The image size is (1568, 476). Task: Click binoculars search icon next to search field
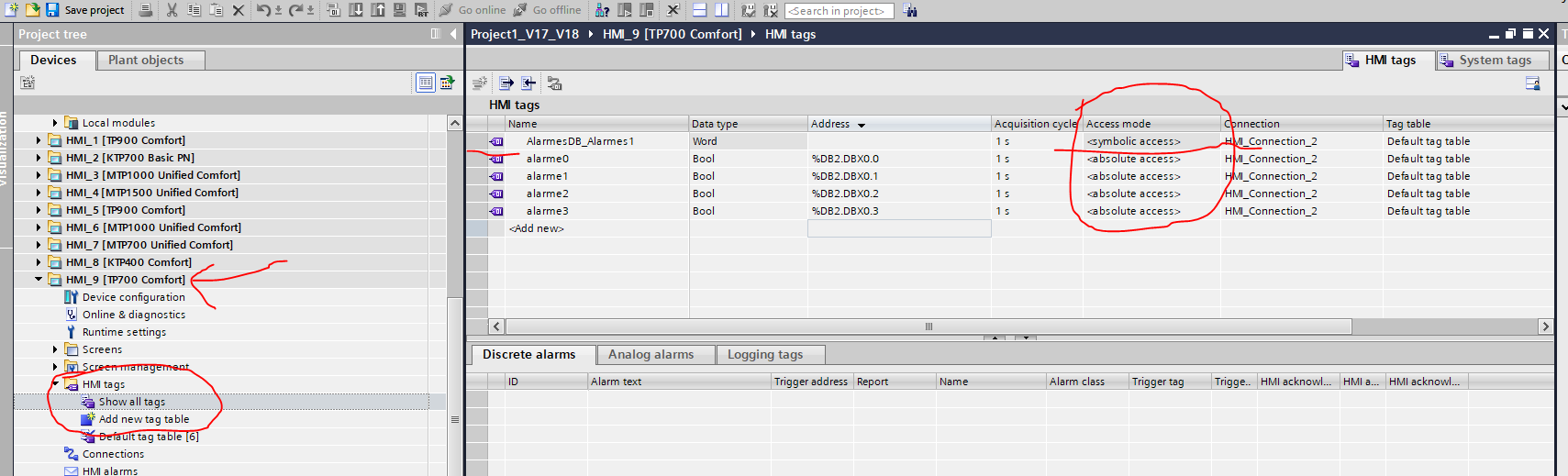click(x=909, y=11)
